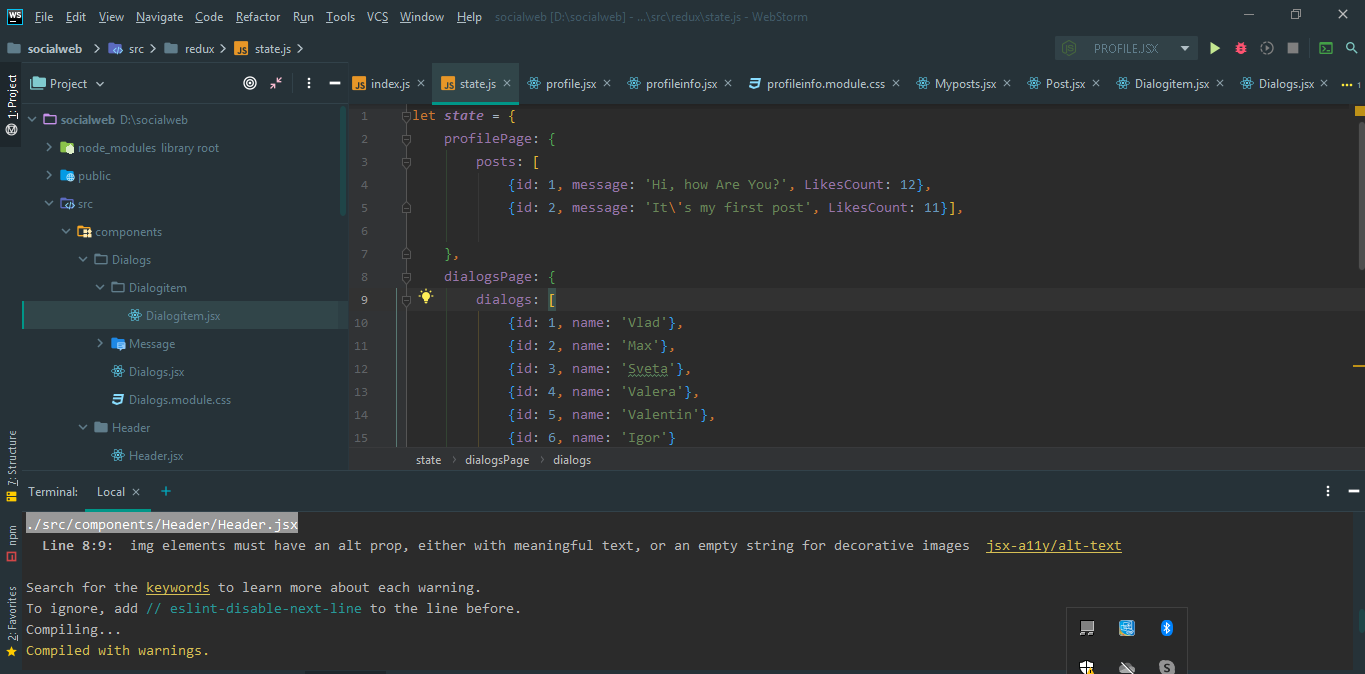Image resolution: width=1365 pixels, height=674 pixels.
Task: Toggle the Structure tool window stripe button
Action: (x=12, y=465)
